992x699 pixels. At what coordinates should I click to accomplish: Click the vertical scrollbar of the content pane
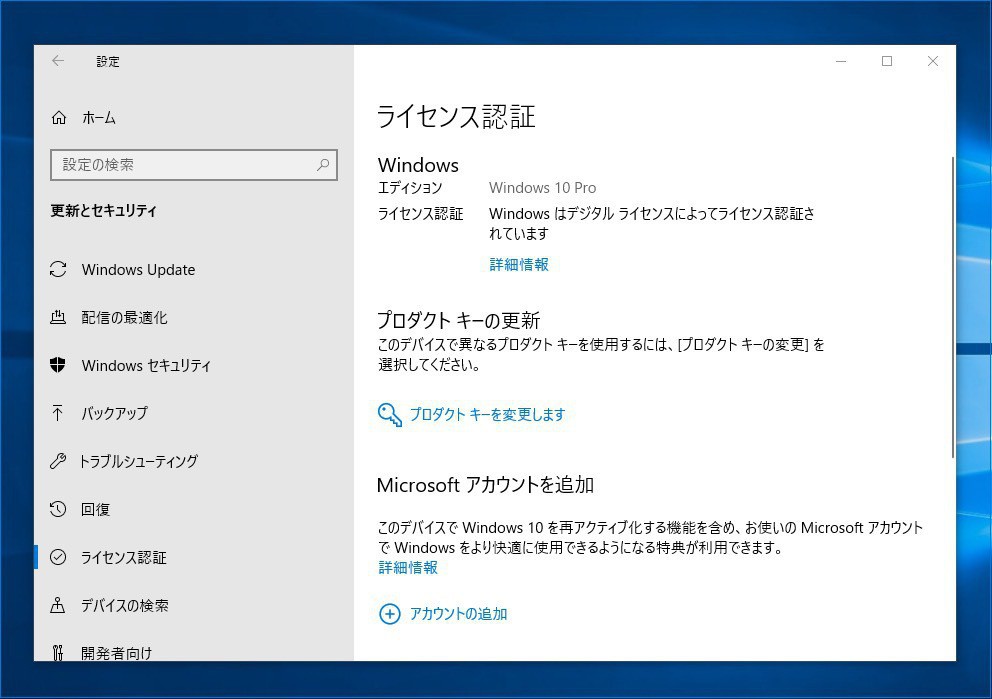(952, 307)
